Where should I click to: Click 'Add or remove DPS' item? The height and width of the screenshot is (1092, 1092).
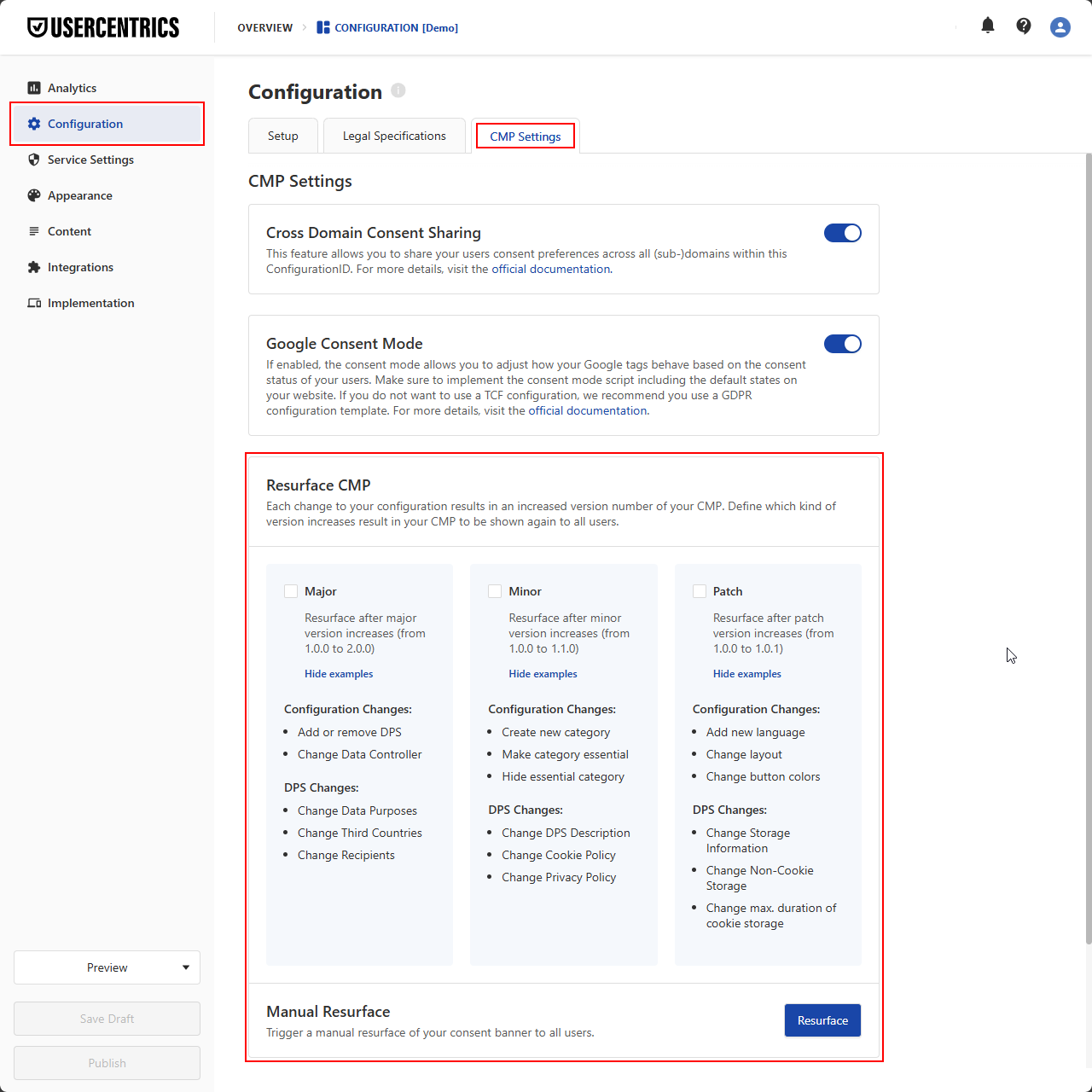click(x=350, y=732)
